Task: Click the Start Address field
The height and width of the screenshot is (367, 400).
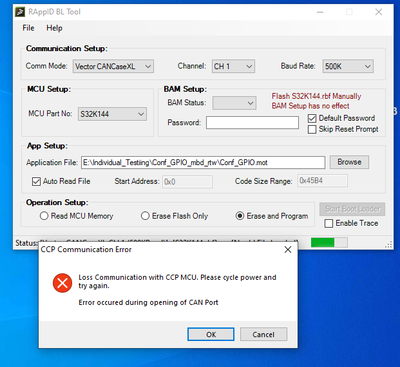Action: [x=187, y=182]
